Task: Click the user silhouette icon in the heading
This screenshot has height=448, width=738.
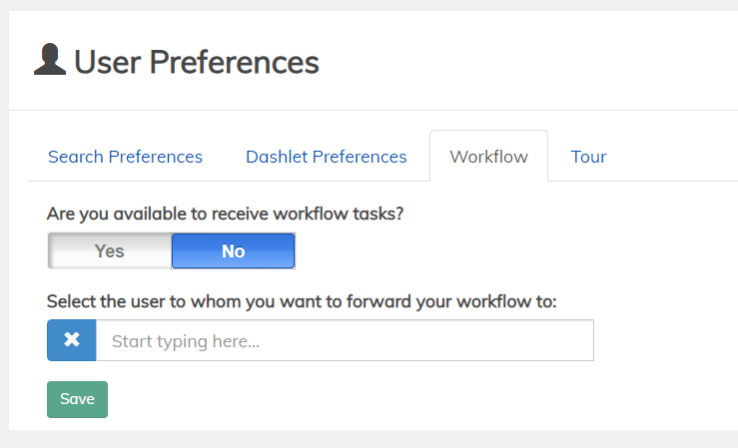Action: (50, 60)
